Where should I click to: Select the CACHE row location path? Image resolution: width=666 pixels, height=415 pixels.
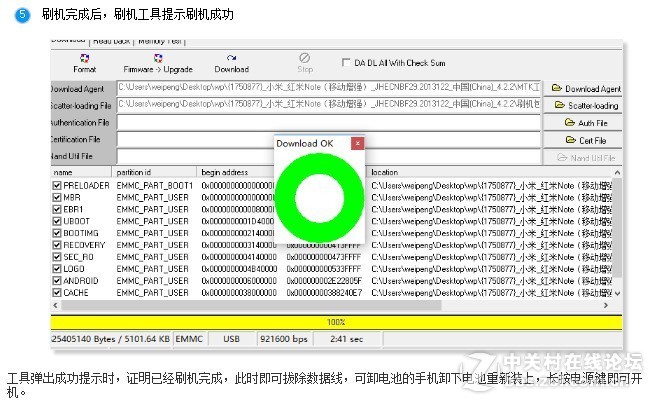pos(491,293)
